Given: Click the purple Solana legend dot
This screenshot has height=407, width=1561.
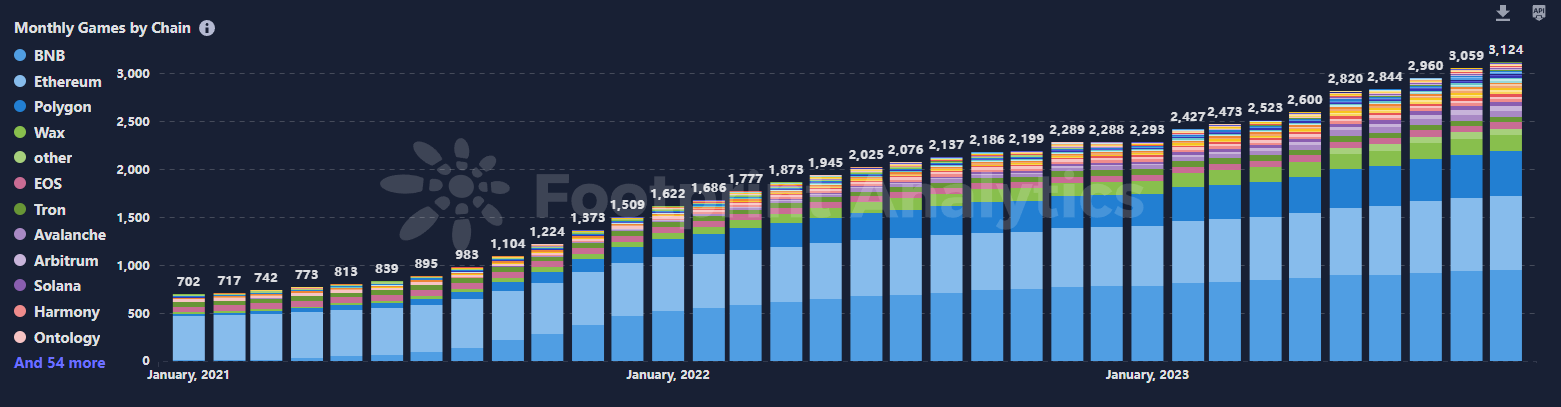Looking at the screenshot, I should (20, 286).
